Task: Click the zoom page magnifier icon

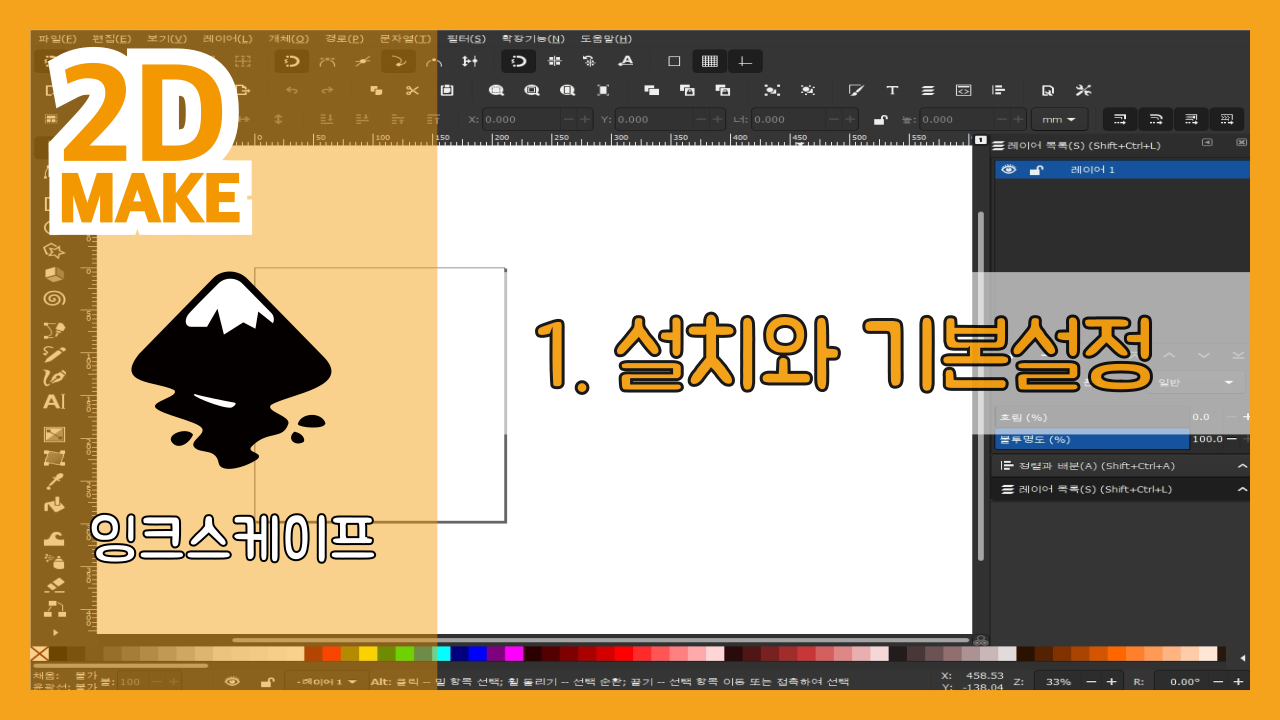Action: coord(568,90)
